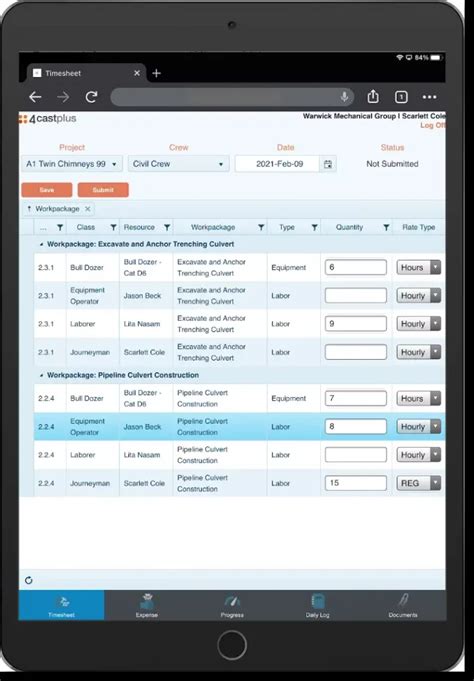
Task: Reload the page with browser refresh icon
Action: click(91, 97)
